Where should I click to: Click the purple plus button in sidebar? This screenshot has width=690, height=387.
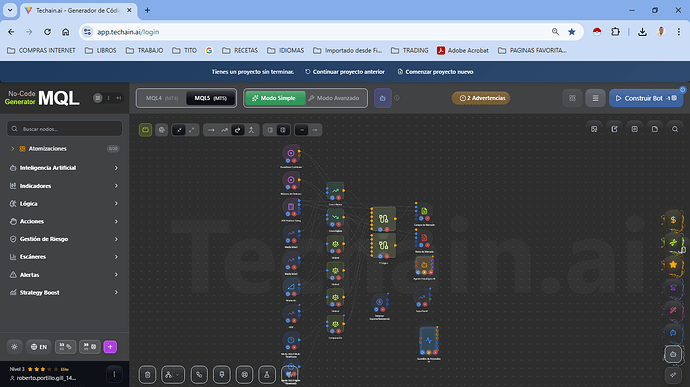click(x=110, y=347)
